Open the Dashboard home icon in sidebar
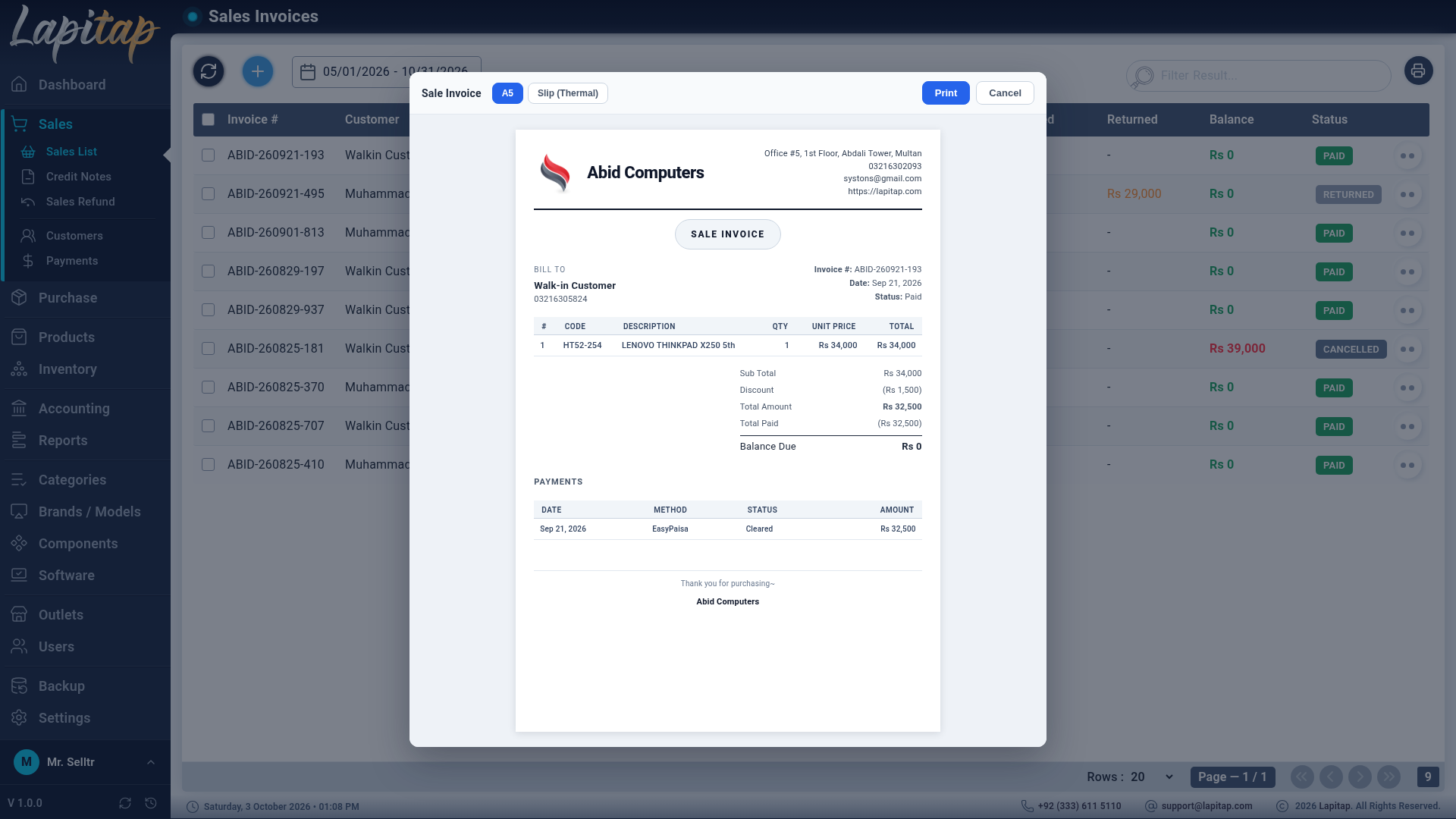Viewport: 1456px width, 819px height. pos(20,84)
